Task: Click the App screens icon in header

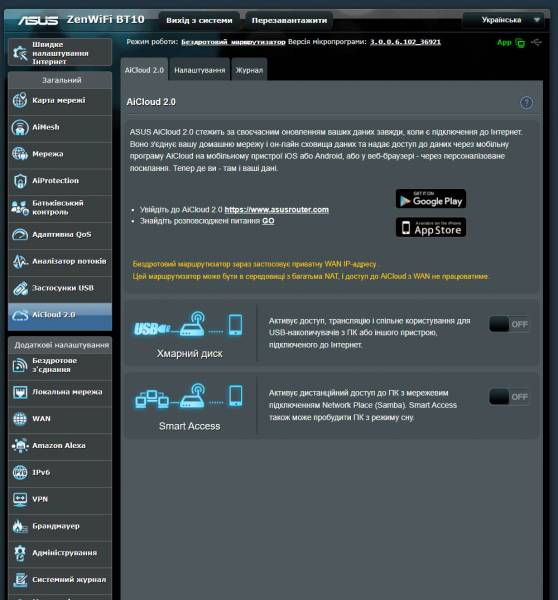Action: 520,43
